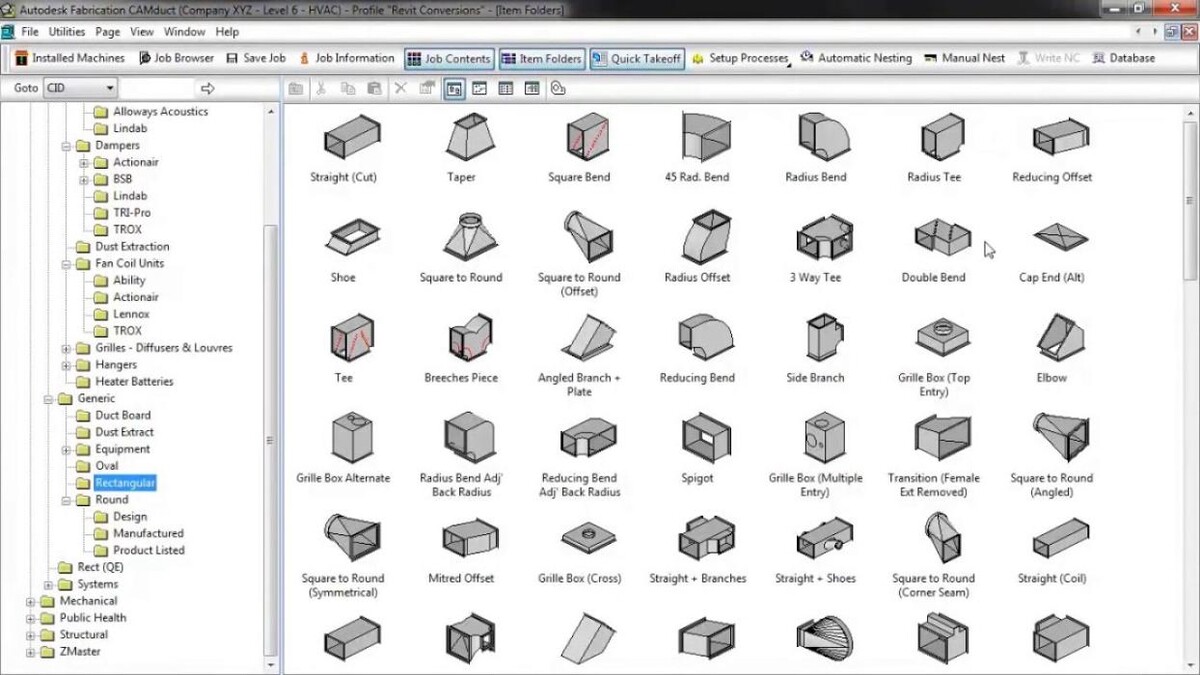1200x675 pixels.
Task: Toggle the Item Folders panel
Action: tap(541, 59)
